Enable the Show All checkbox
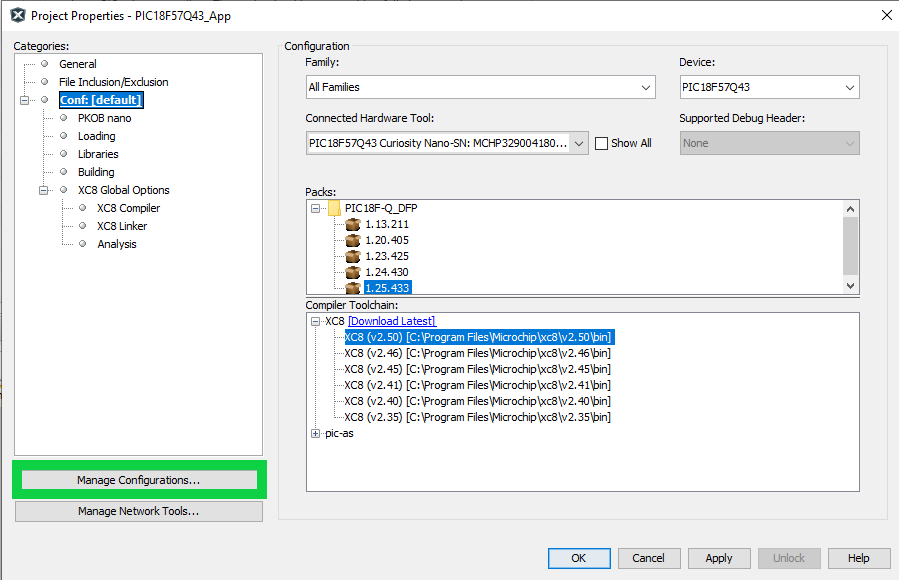This screenshot has height=580, width=899. coord(601,143)
